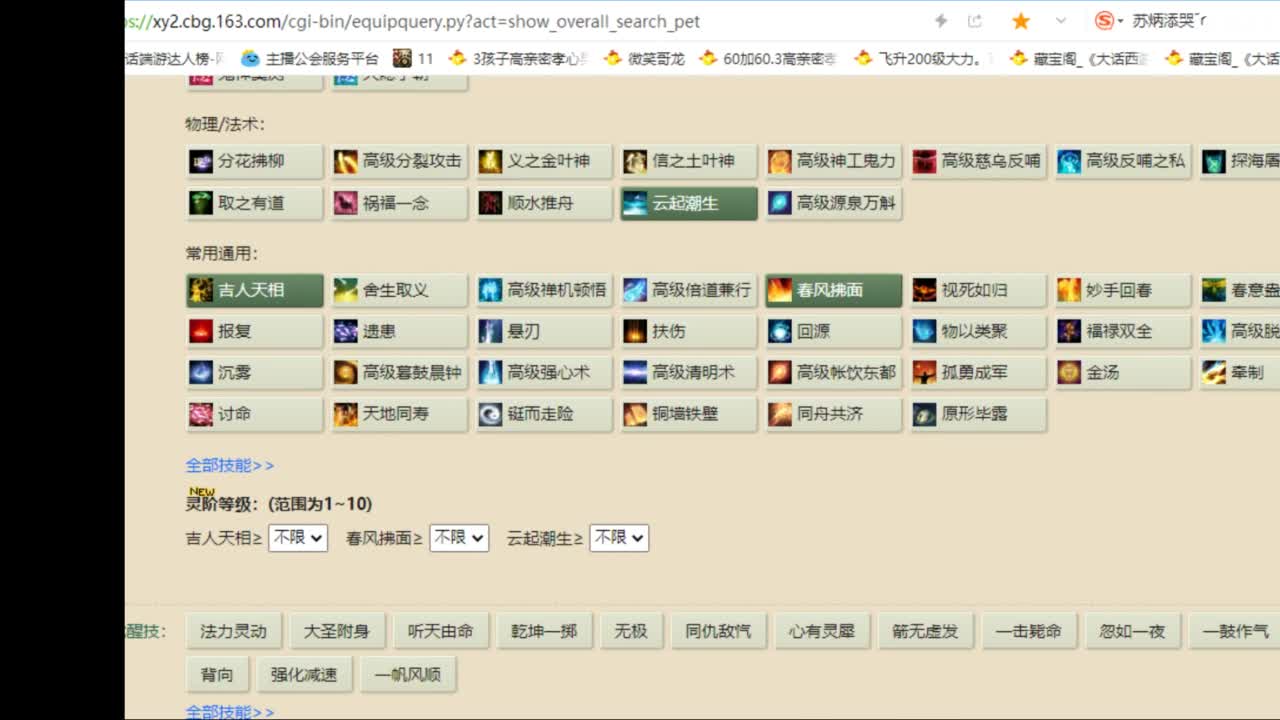This screenshot has width=1280, height=720.
Task: Select the 高级强心术 skill icon
Action: tap(490, 373)
